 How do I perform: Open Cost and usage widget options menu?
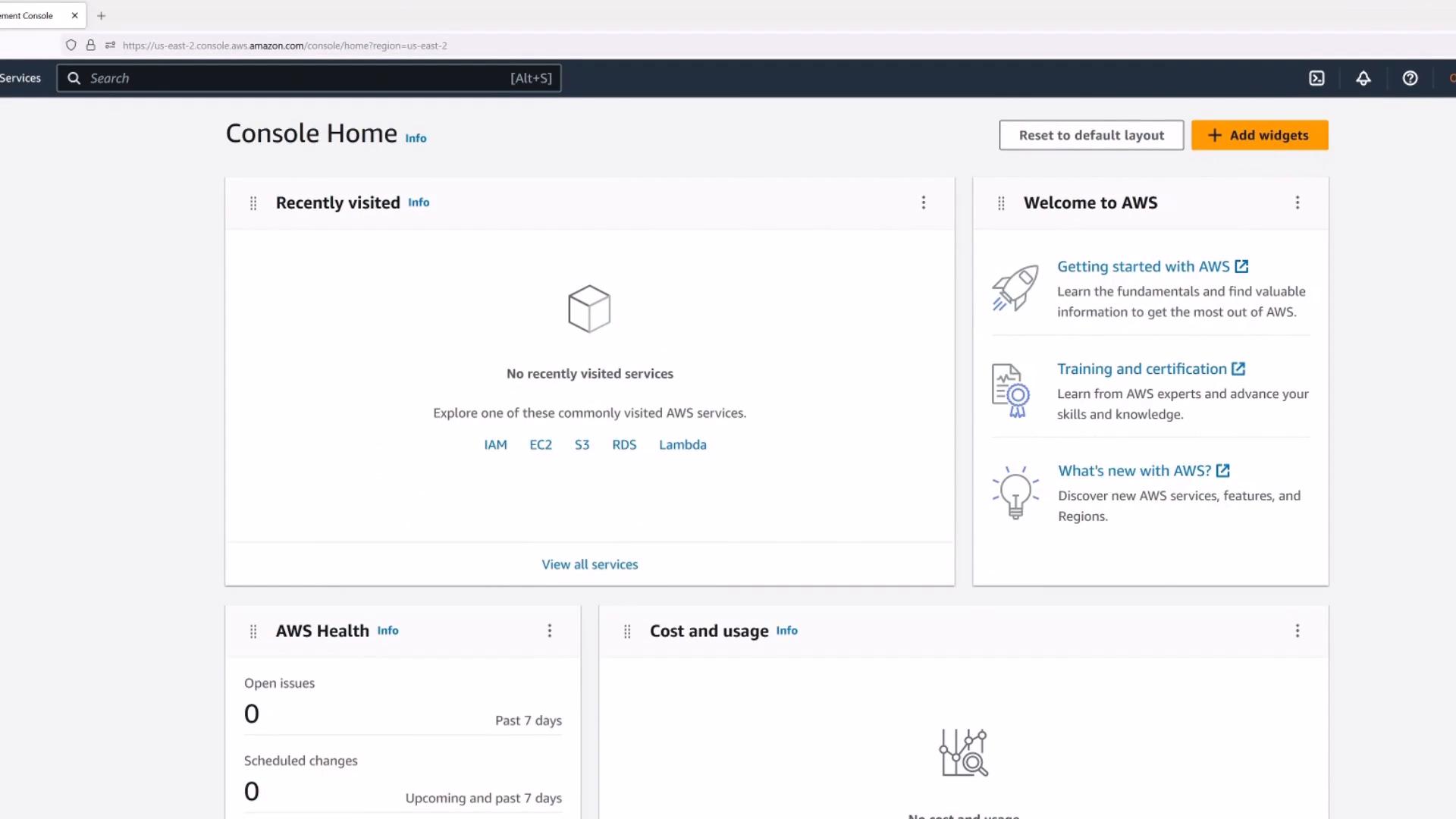1298,631
